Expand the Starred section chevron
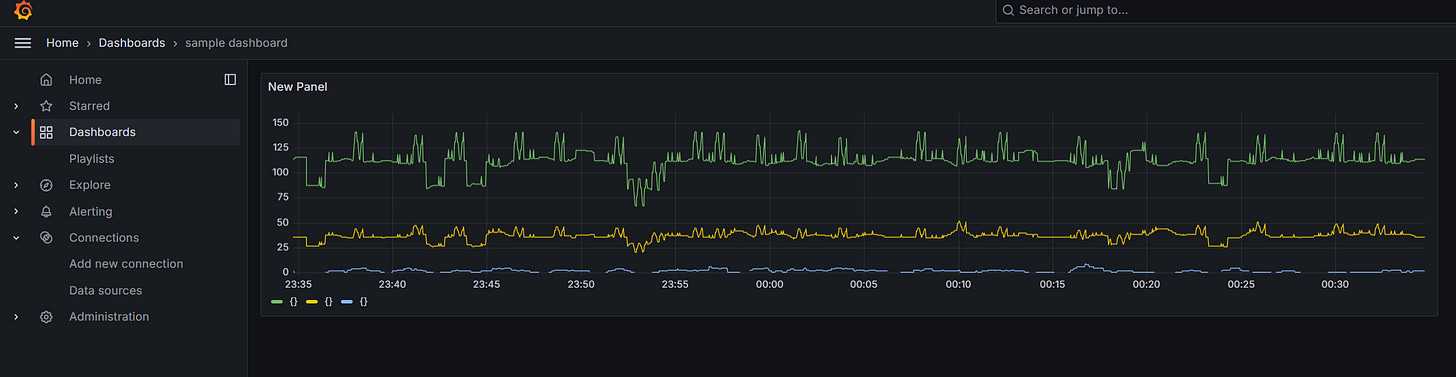Viewport: 1456px width, 377px height. tap(15, 106)
